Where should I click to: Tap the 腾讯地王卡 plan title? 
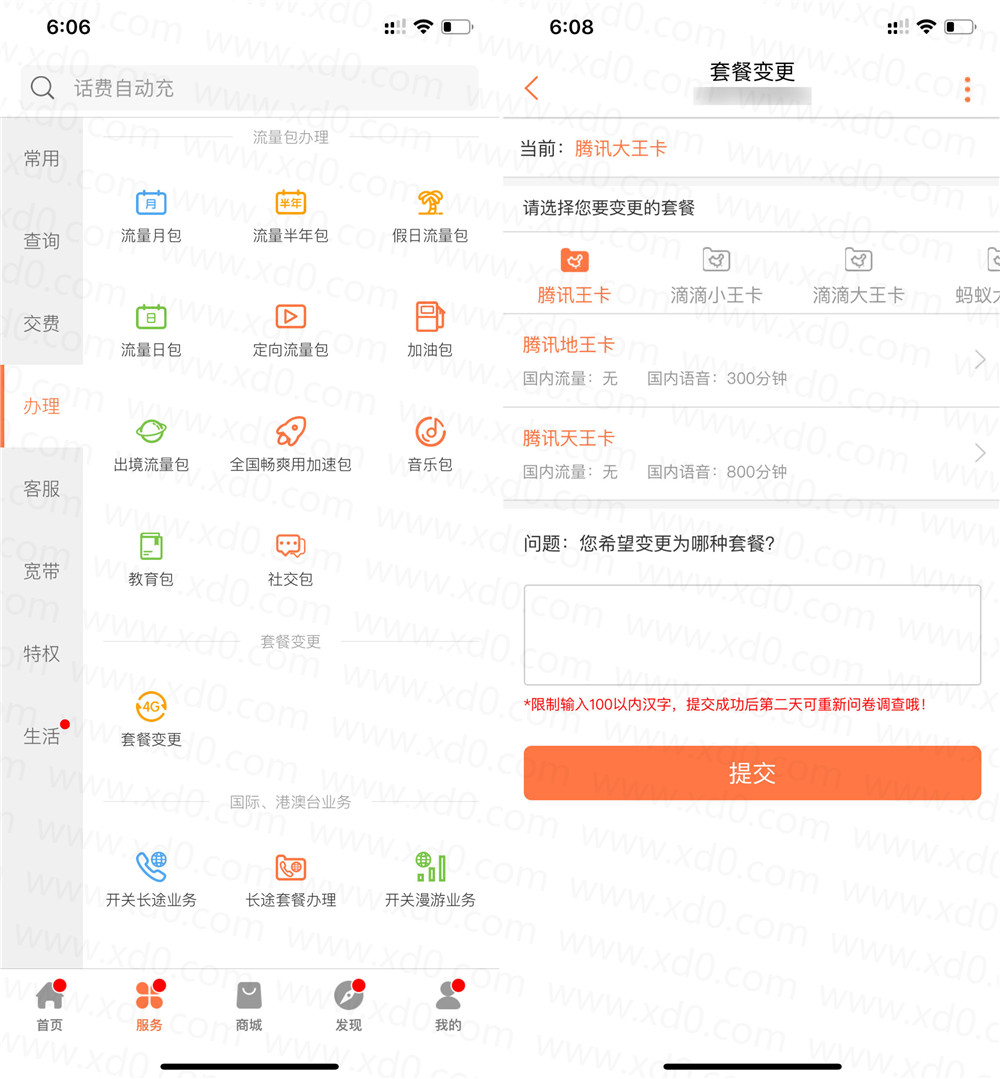(568, 345)
